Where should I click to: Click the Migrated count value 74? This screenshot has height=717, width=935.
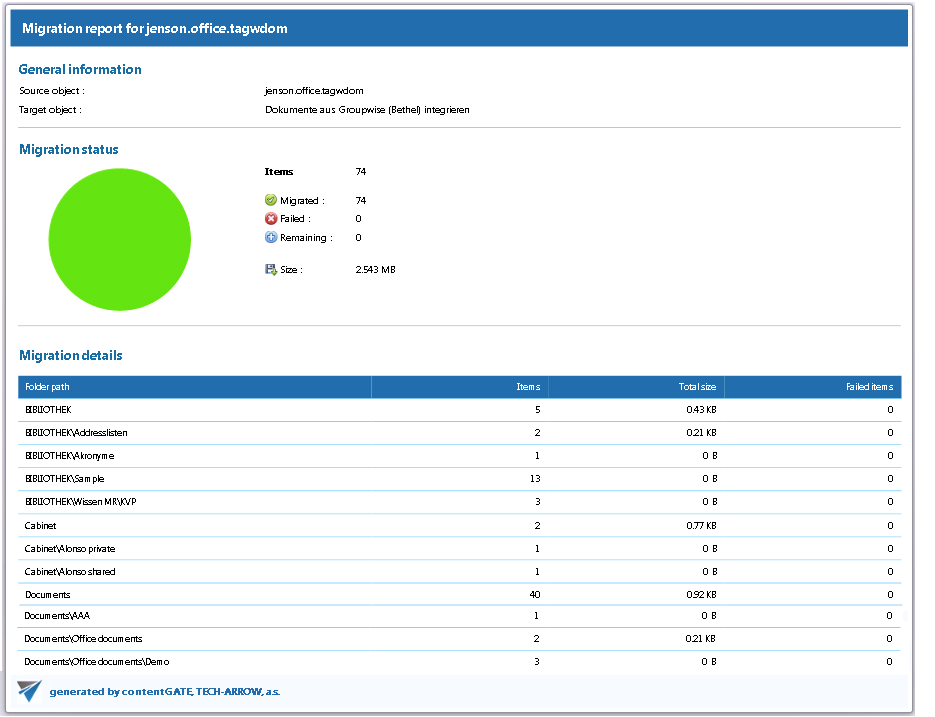(360, 200)
